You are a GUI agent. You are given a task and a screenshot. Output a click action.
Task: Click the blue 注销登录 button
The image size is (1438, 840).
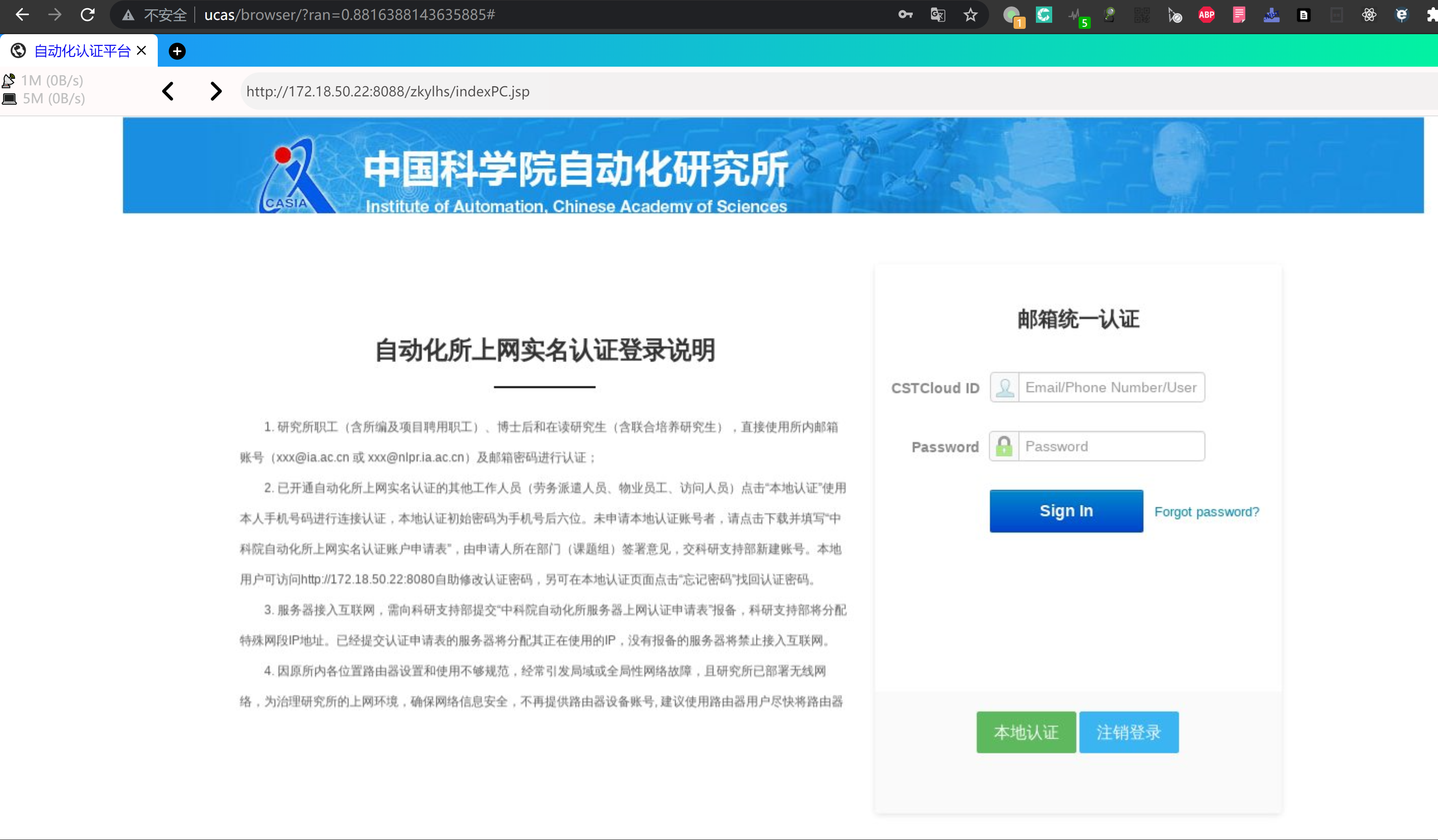pos(1128,732)
